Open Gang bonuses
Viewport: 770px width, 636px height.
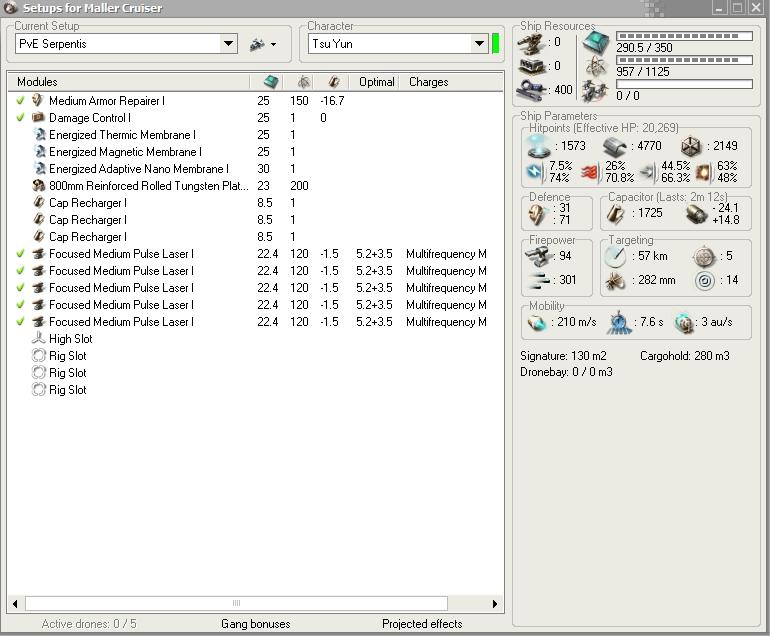[x=255, y=624]
